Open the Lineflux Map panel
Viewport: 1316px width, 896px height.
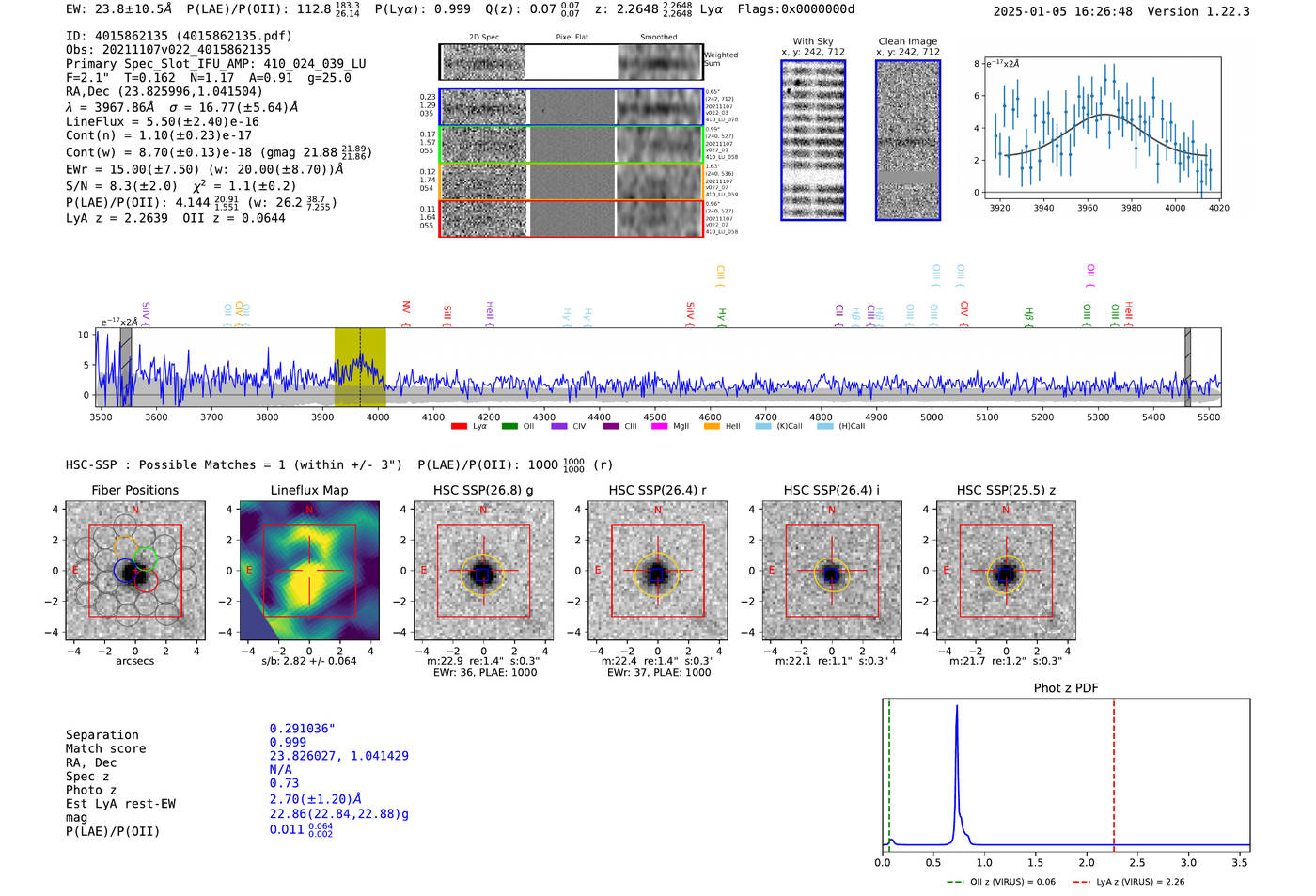[309, 571]
